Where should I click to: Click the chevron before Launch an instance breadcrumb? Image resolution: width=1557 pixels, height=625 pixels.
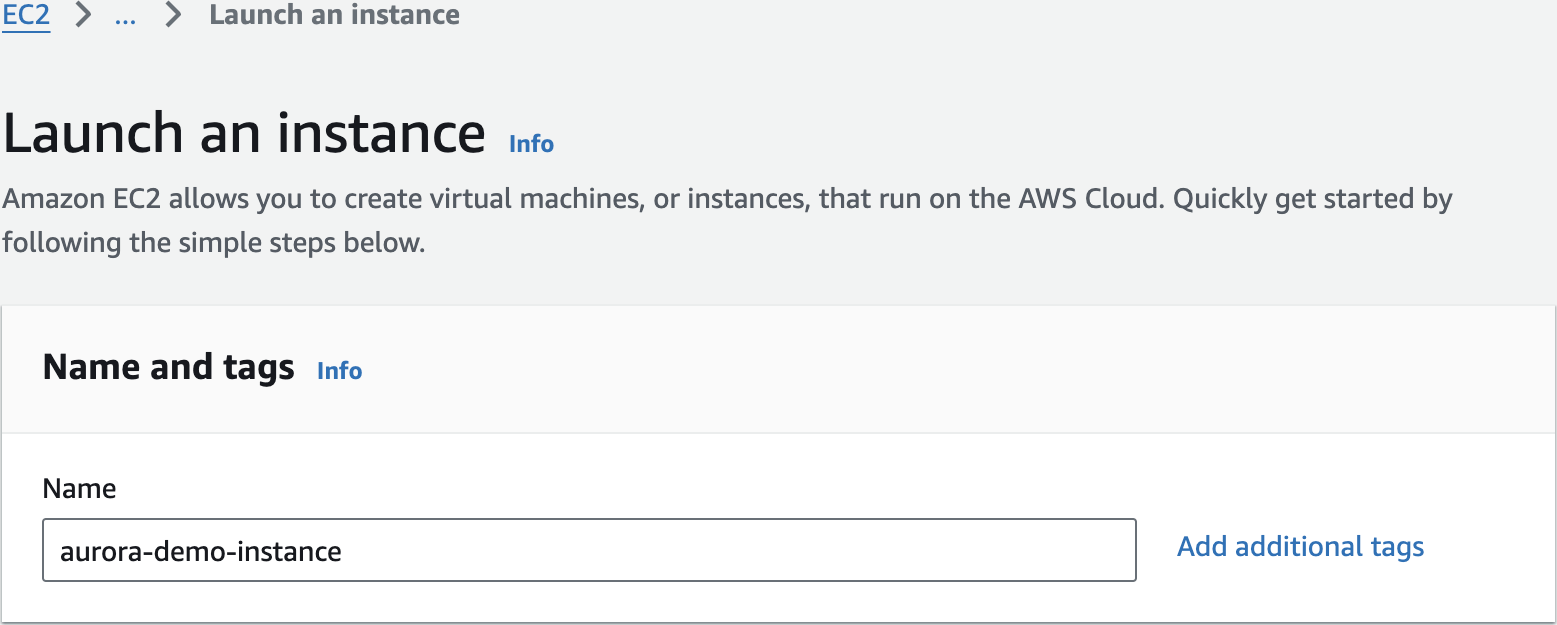point(174,15)
